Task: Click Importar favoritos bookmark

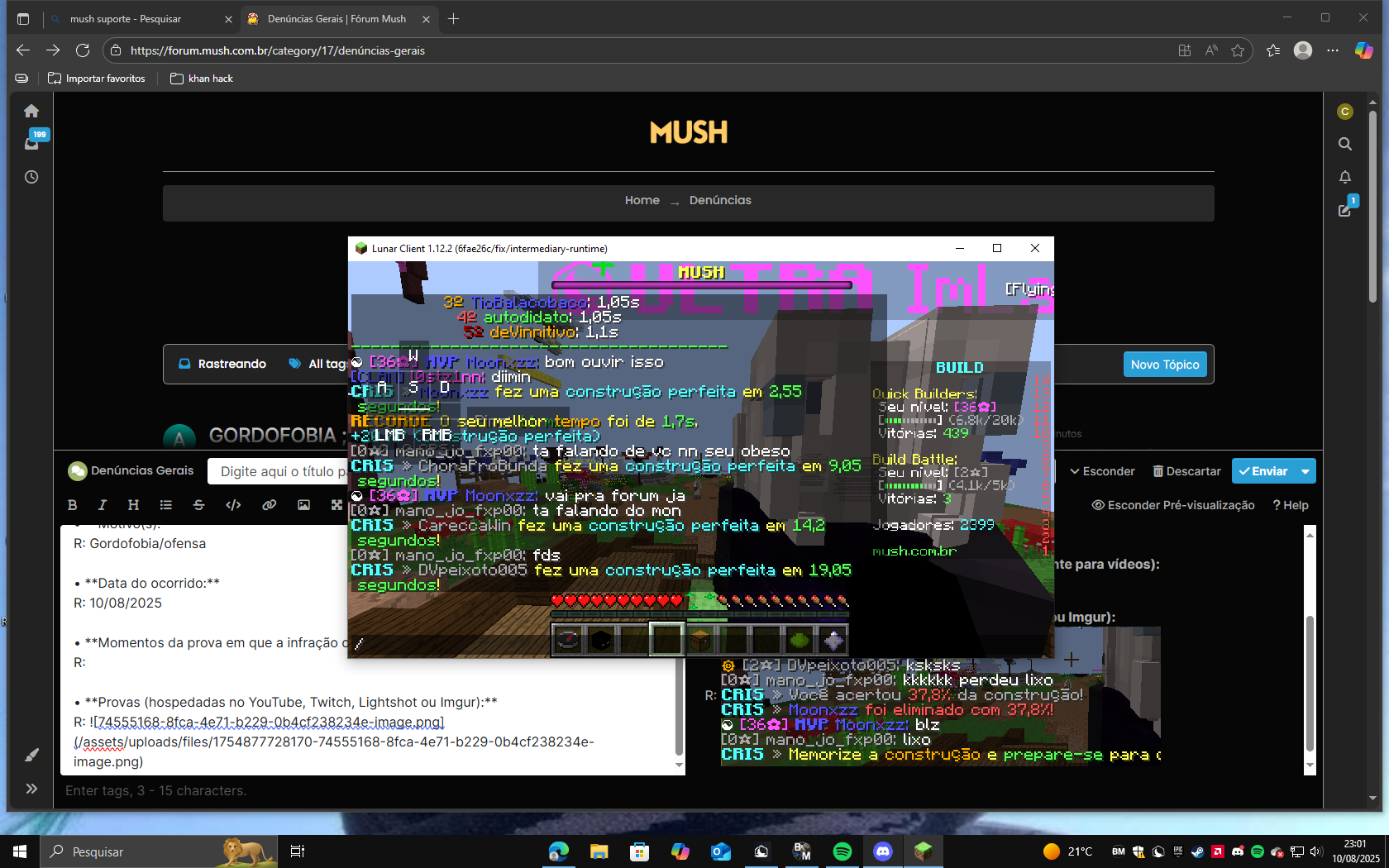Action: click(x=97, y=79)
